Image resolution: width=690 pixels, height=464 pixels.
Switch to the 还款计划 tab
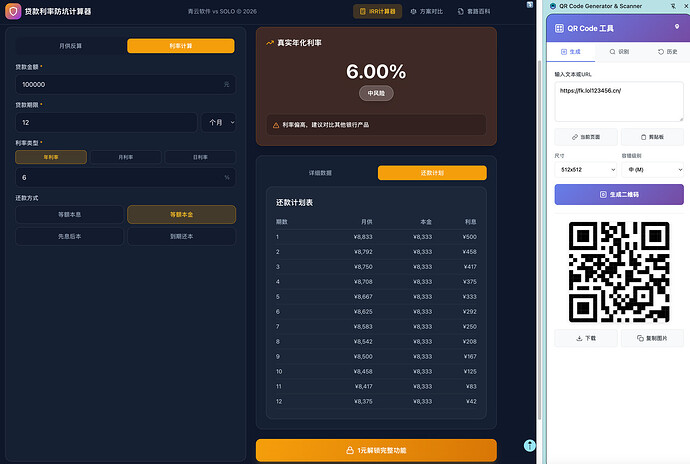[432, 173]
